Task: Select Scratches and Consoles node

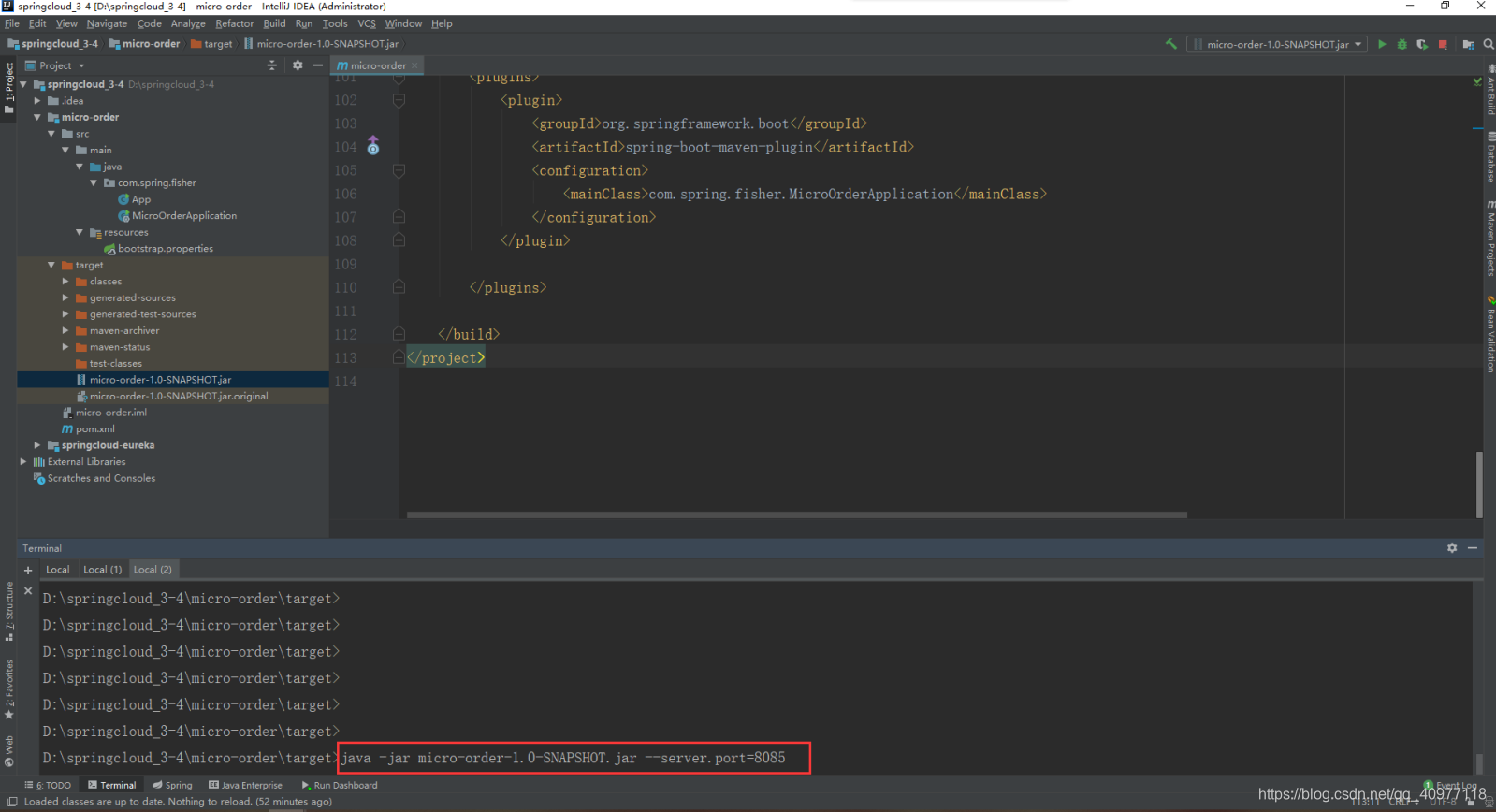Action: click(94, 478)
